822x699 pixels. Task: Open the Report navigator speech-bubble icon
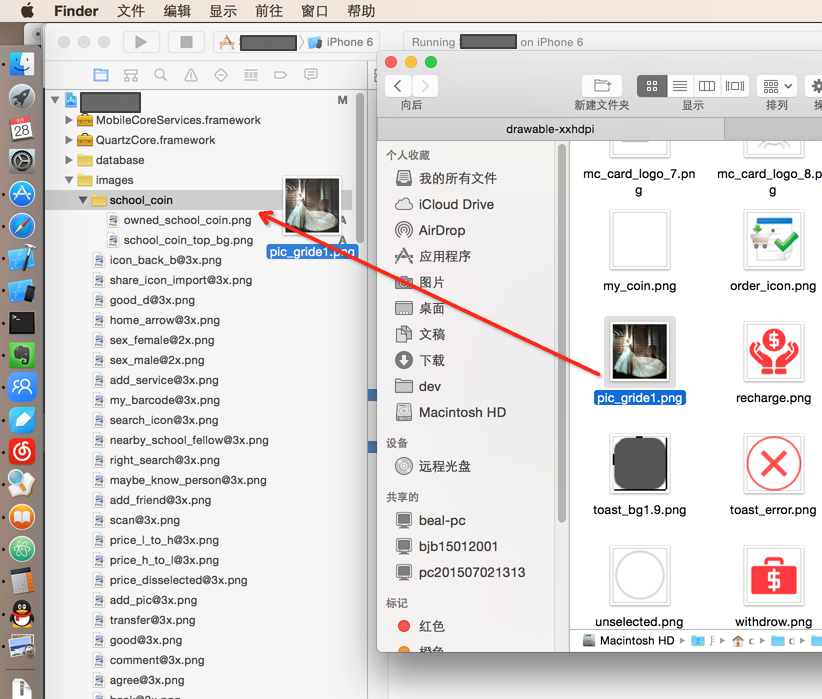coord(311,75)
